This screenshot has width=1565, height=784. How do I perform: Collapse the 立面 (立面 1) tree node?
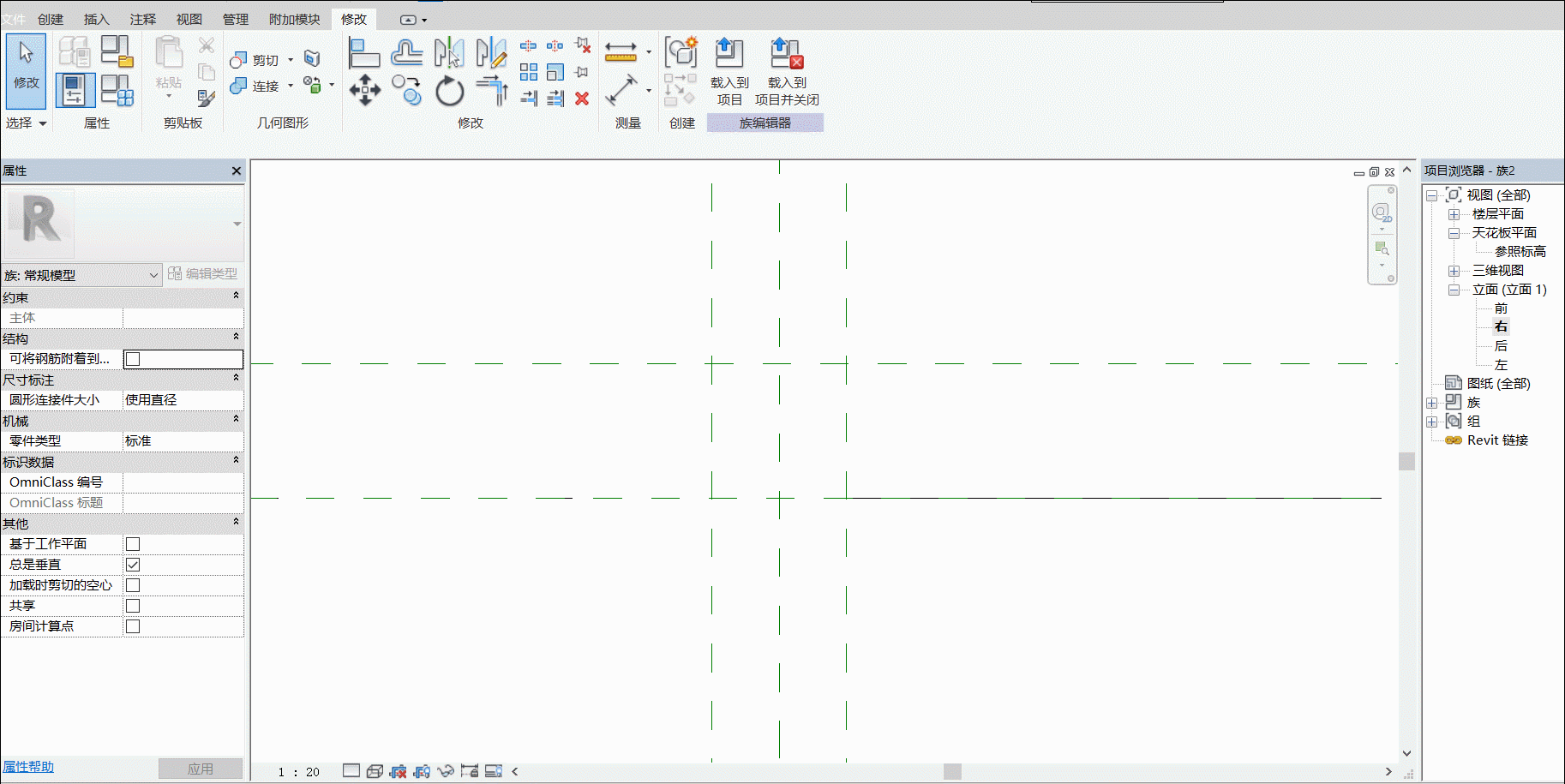[1454, 290]
